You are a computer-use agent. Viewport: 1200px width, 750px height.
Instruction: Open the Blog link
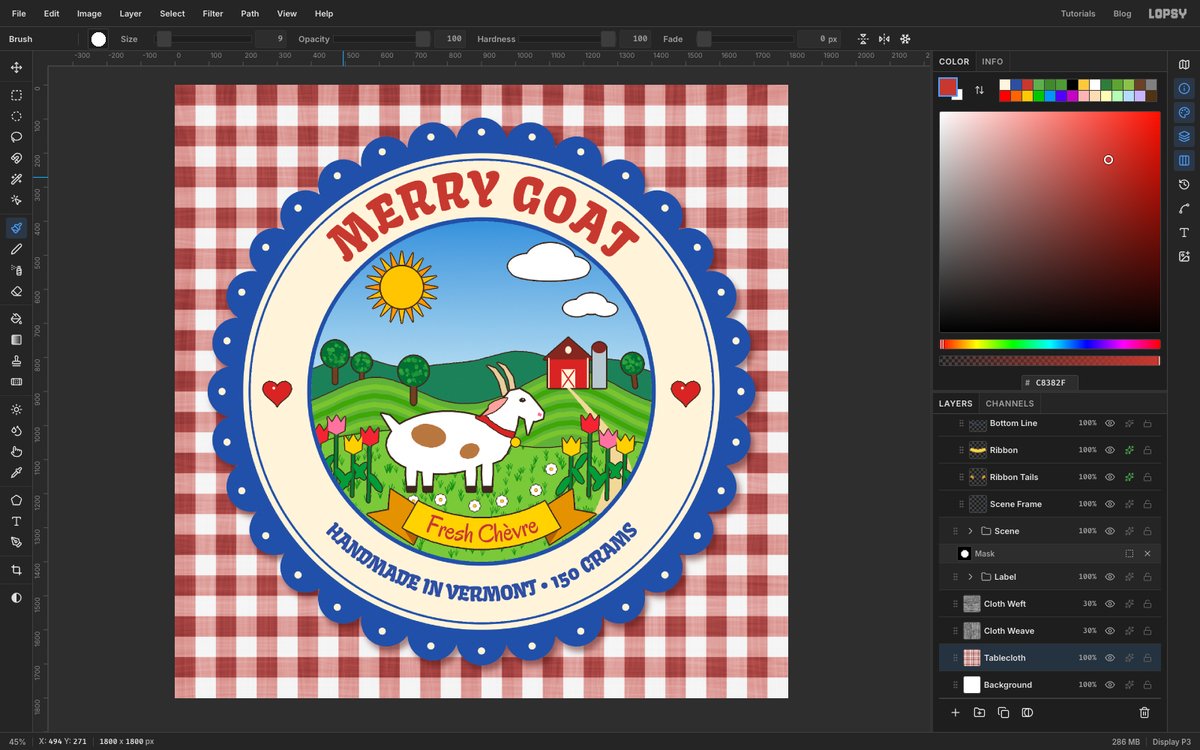(1122, 14)
